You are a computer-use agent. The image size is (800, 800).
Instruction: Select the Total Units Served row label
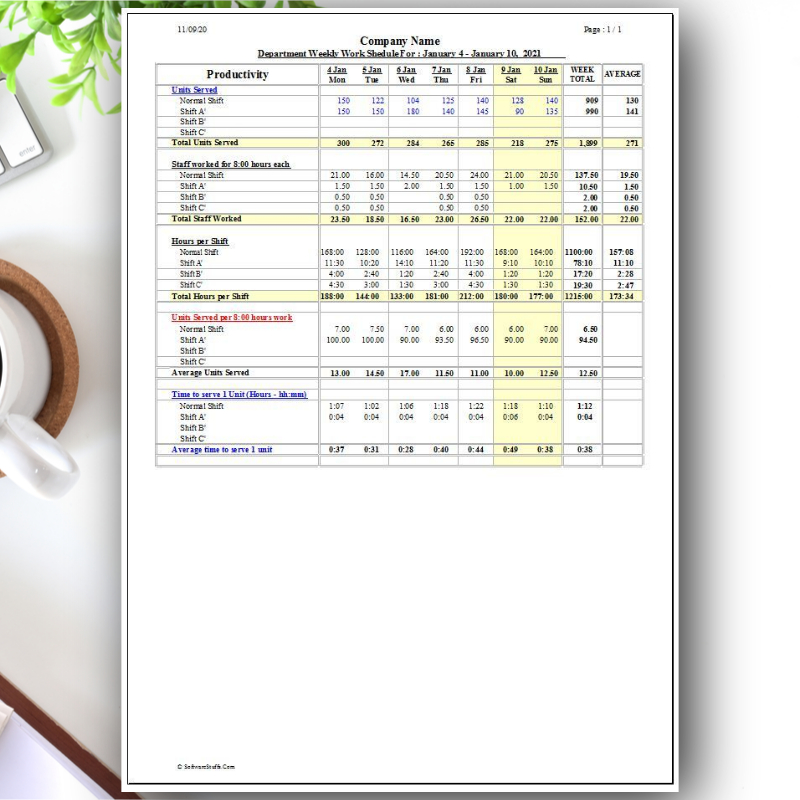[203, 142]
